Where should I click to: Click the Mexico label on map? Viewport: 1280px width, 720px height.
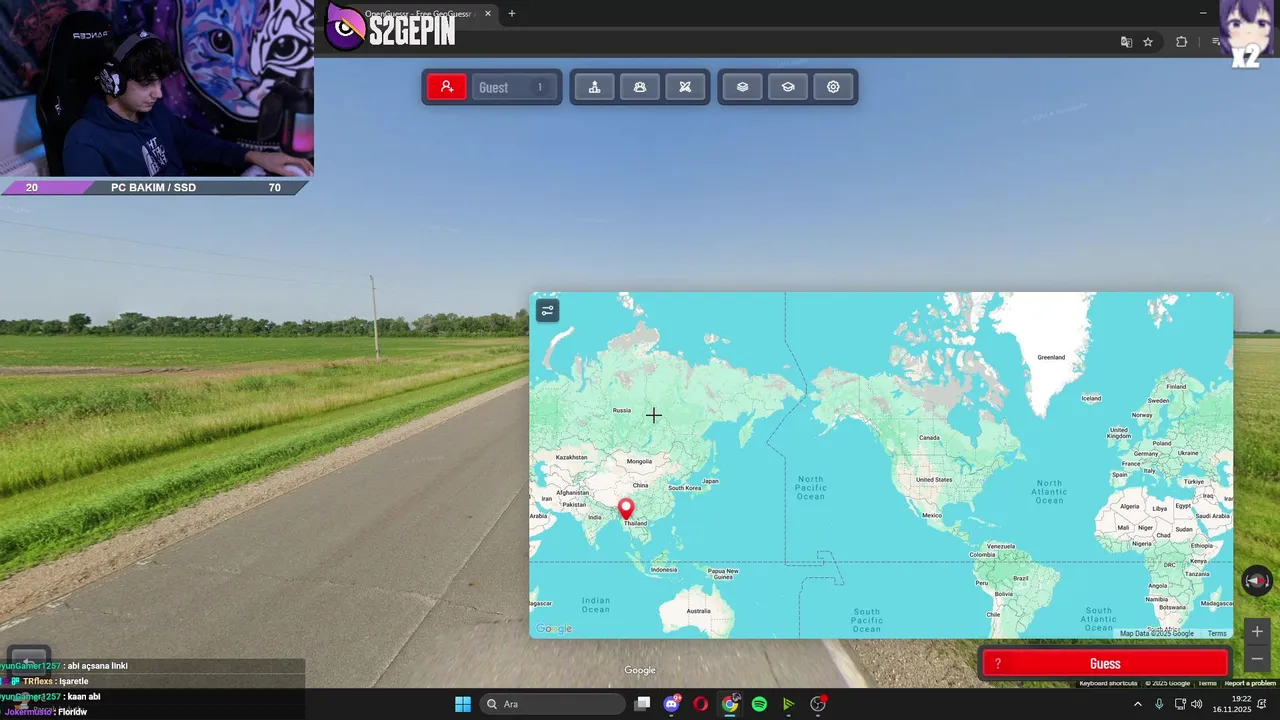(933, 515)
